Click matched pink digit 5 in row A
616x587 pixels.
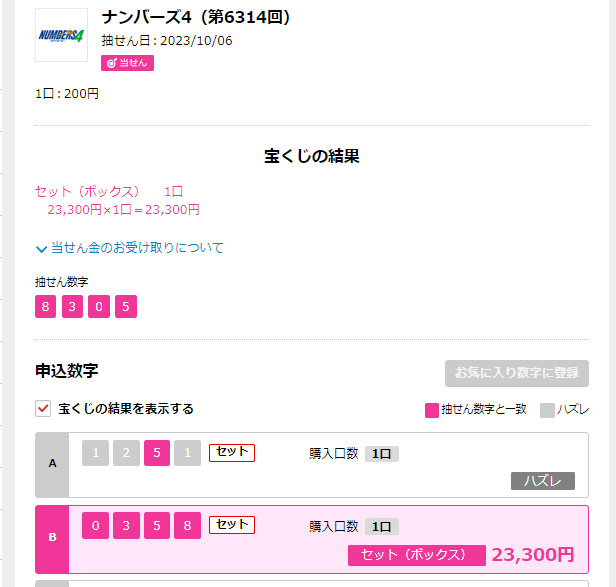157,453
